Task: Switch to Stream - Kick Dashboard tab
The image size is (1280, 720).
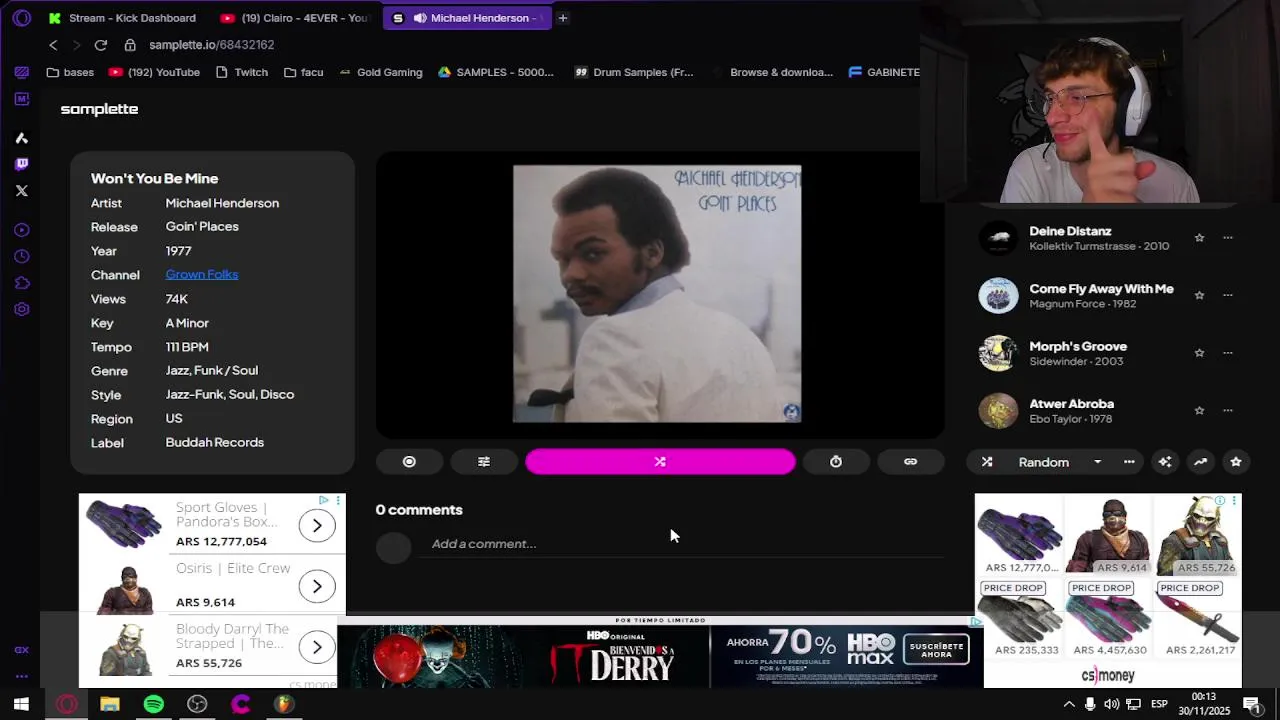Action: click(122, 18)
